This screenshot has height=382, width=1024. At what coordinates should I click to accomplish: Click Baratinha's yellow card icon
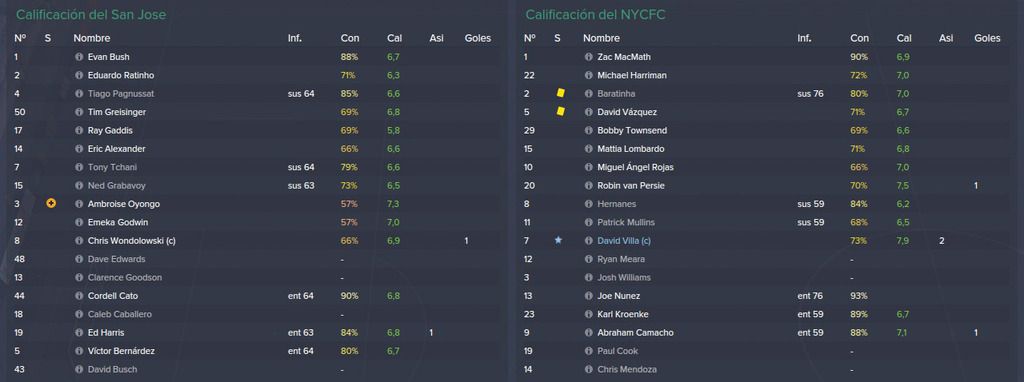coord(560,93)
